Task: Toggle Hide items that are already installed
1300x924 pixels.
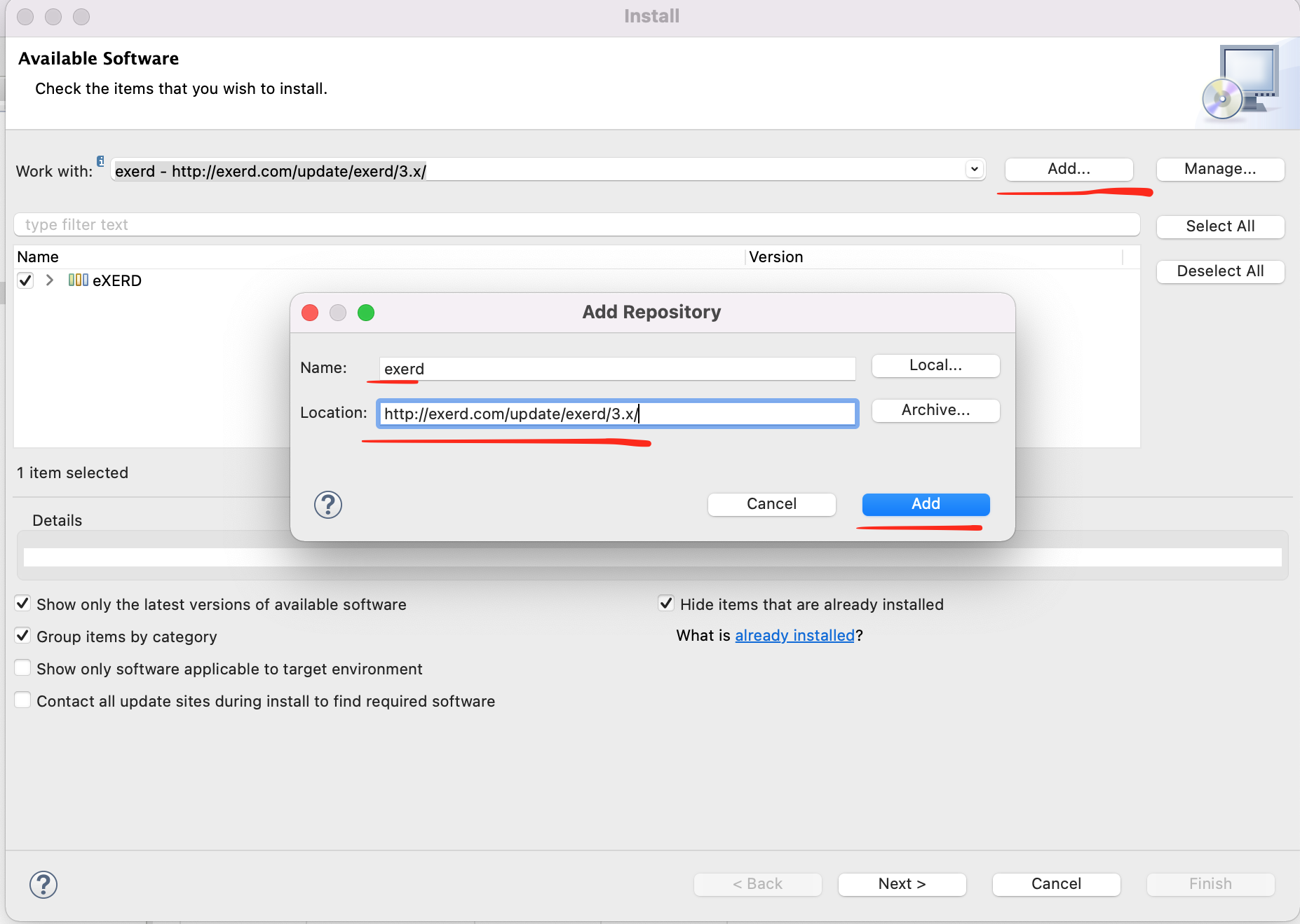Action: [666, 604]
